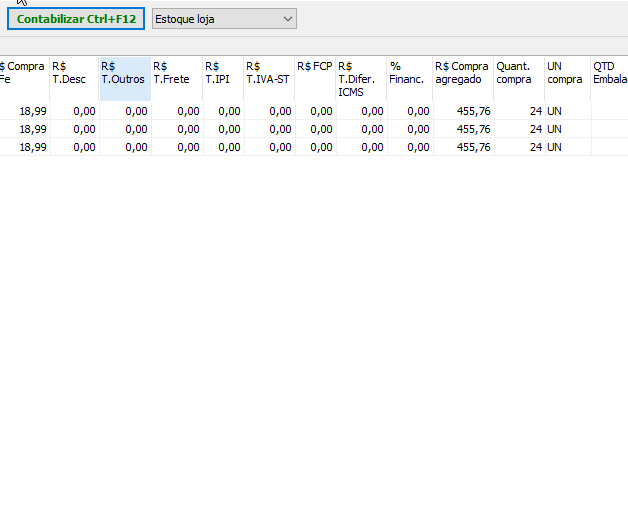Click the UN compra column header
The image size is (628, 520).
[567, 78]
